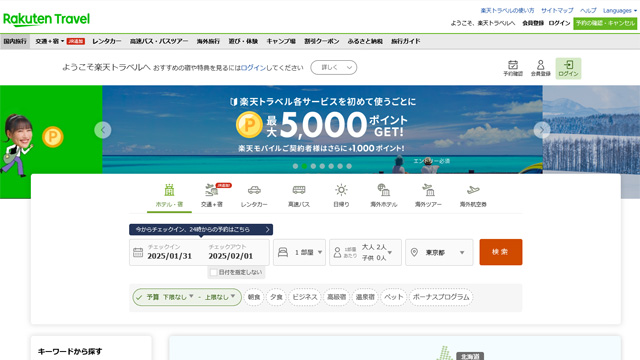
Task: Show previous banner with left arrow
Action: pyautogui.click(x=102, y=130)
